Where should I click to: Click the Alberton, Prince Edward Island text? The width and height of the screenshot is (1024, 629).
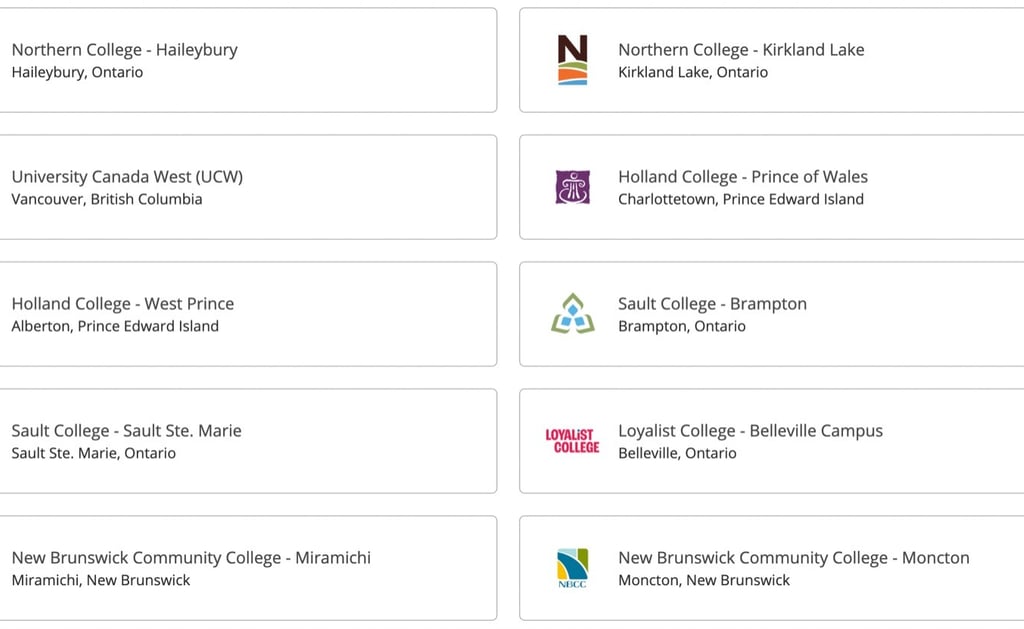(115, 326)
